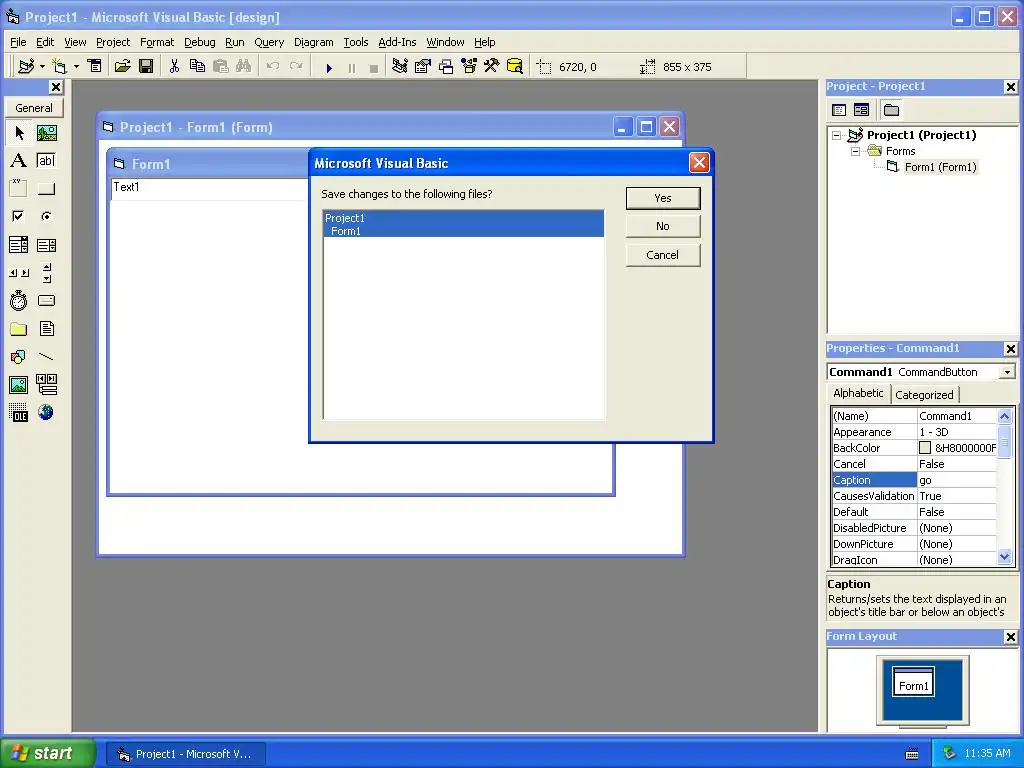Select the DirListBox folder control tool
1024x768 pixels.
(19, 328)
